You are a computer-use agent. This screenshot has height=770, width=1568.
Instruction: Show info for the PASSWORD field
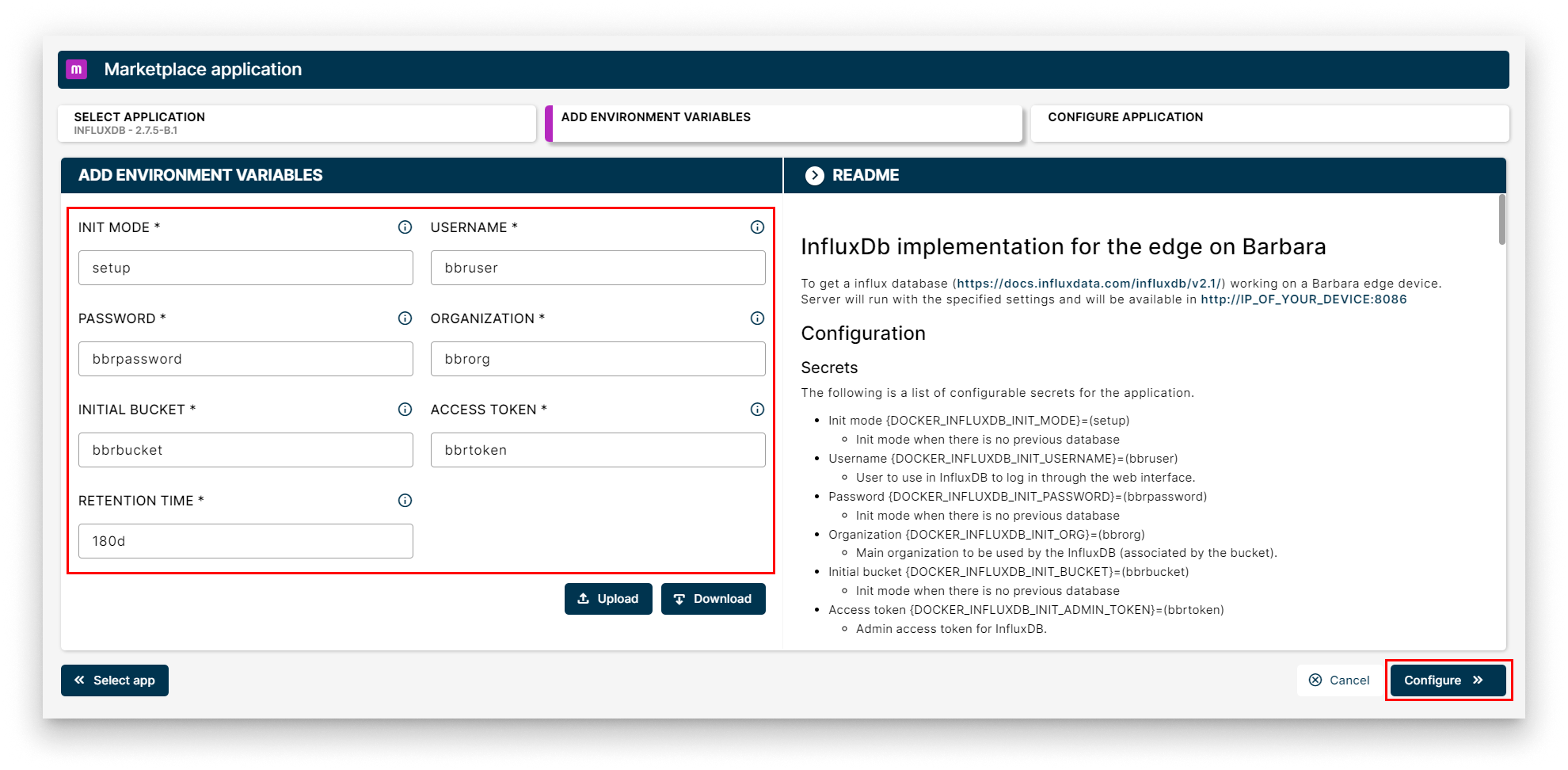pyautogui.click(x=405, y=318)
